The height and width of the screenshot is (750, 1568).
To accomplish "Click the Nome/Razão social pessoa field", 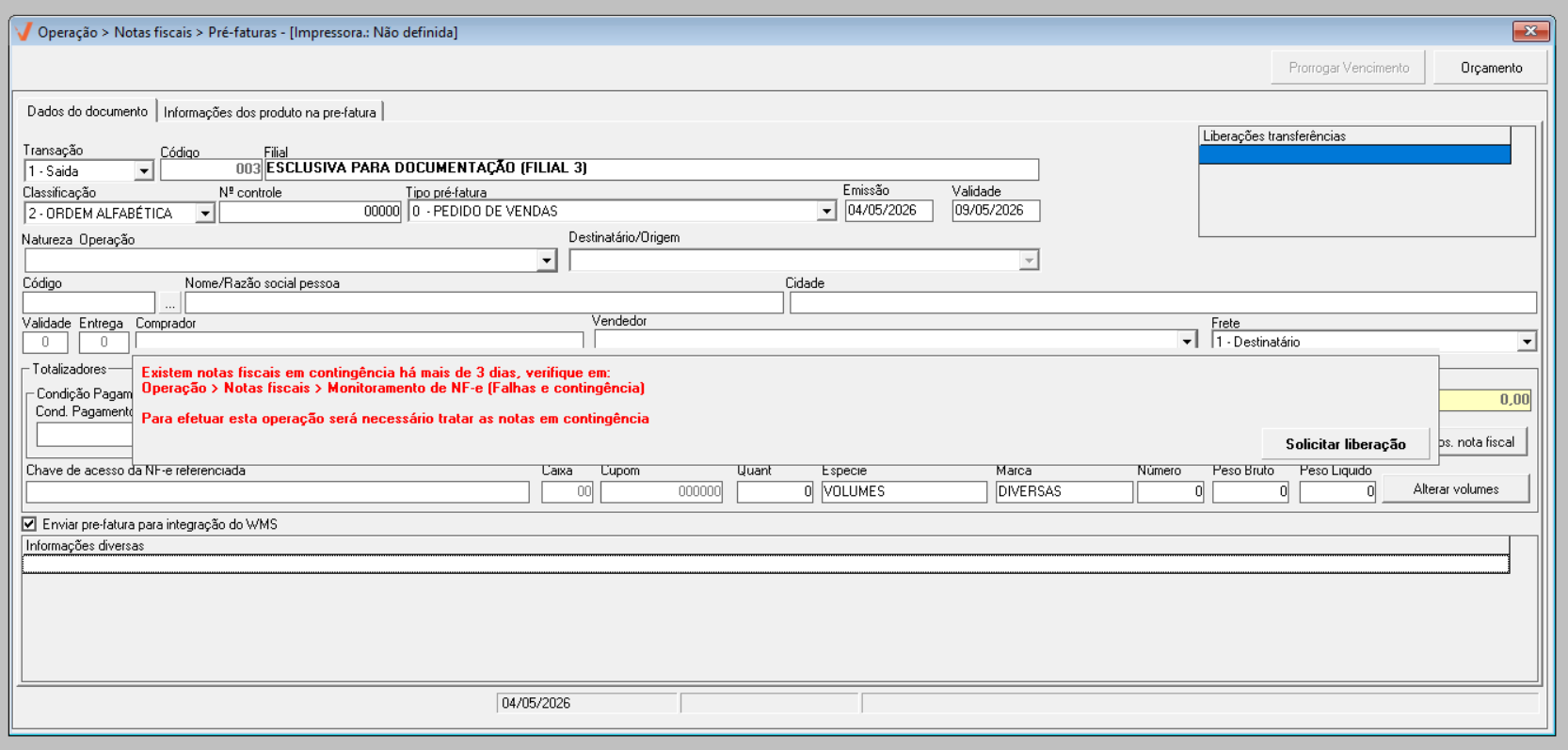I will pyautogui.click(x=484, y=303).
